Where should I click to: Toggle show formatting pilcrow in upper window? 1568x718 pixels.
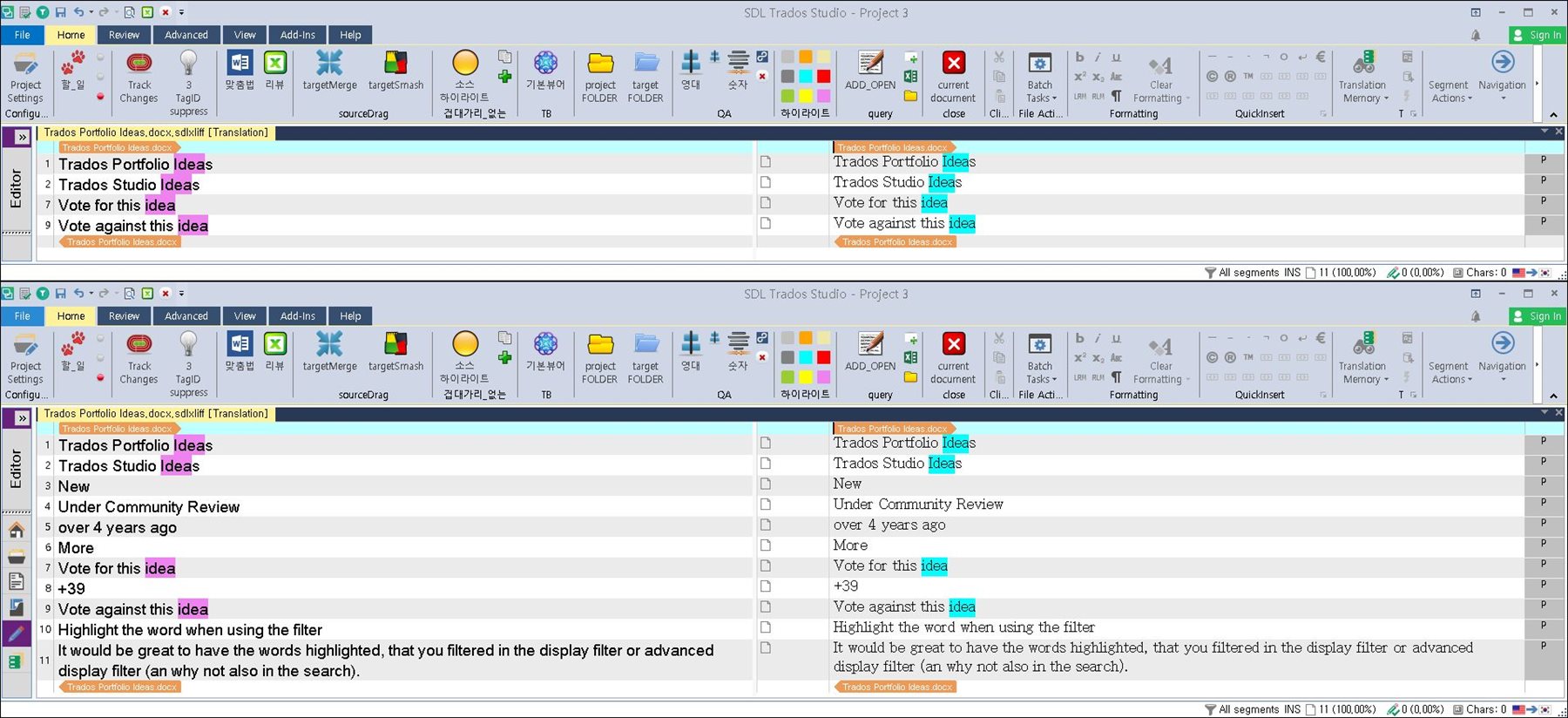click(x=1116, y=96)
